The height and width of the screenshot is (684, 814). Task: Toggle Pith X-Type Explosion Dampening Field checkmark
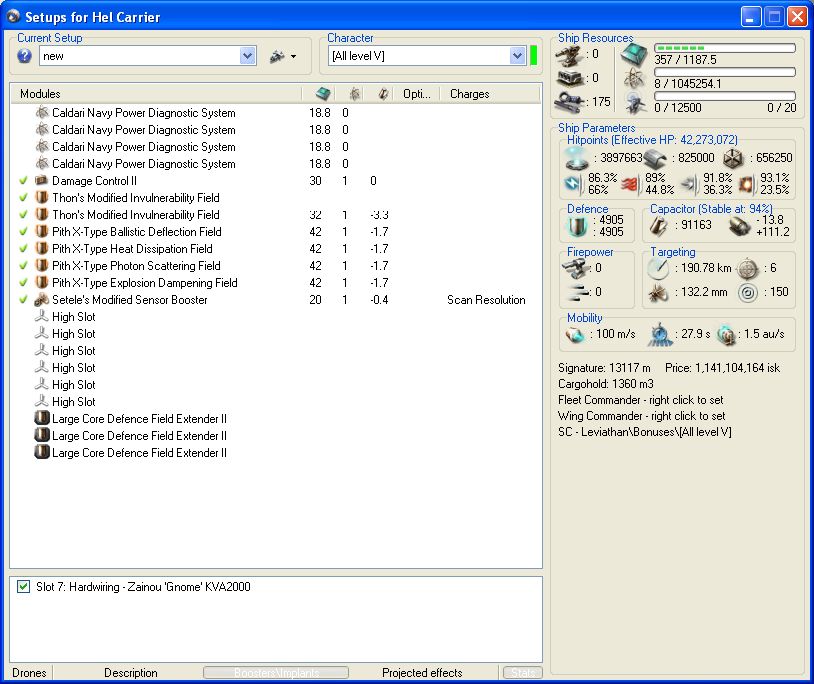(x=23, y=283)
